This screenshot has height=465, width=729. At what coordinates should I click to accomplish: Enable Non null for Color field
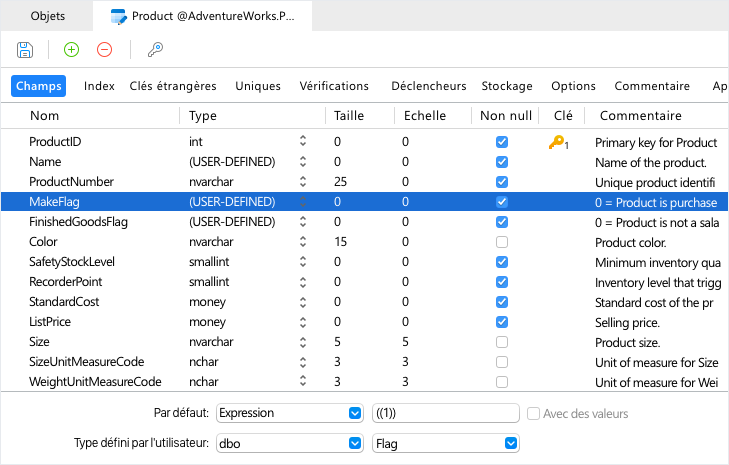[502, 242]
